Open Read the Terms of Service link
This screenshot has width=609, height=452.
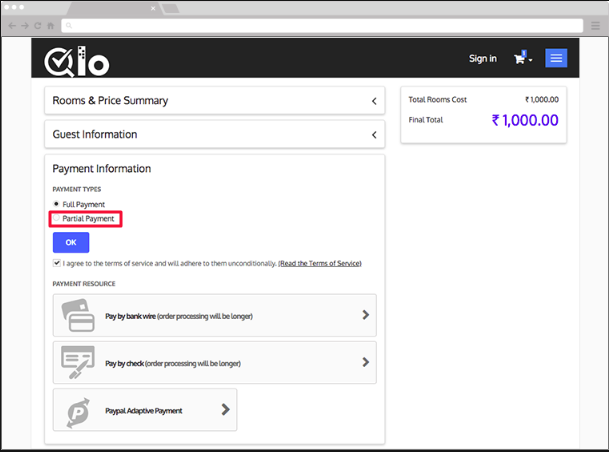[320, 263]
